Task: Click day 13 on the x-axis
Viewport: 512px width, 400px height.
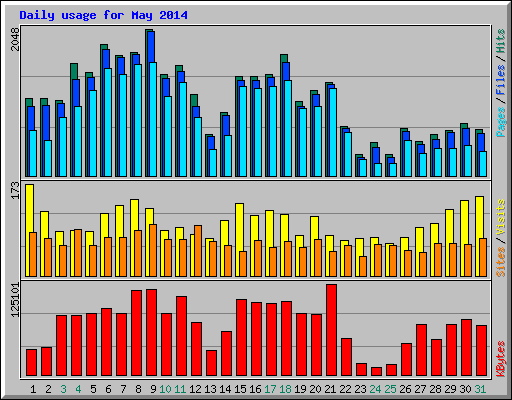Action: click(x=210, y=389)
